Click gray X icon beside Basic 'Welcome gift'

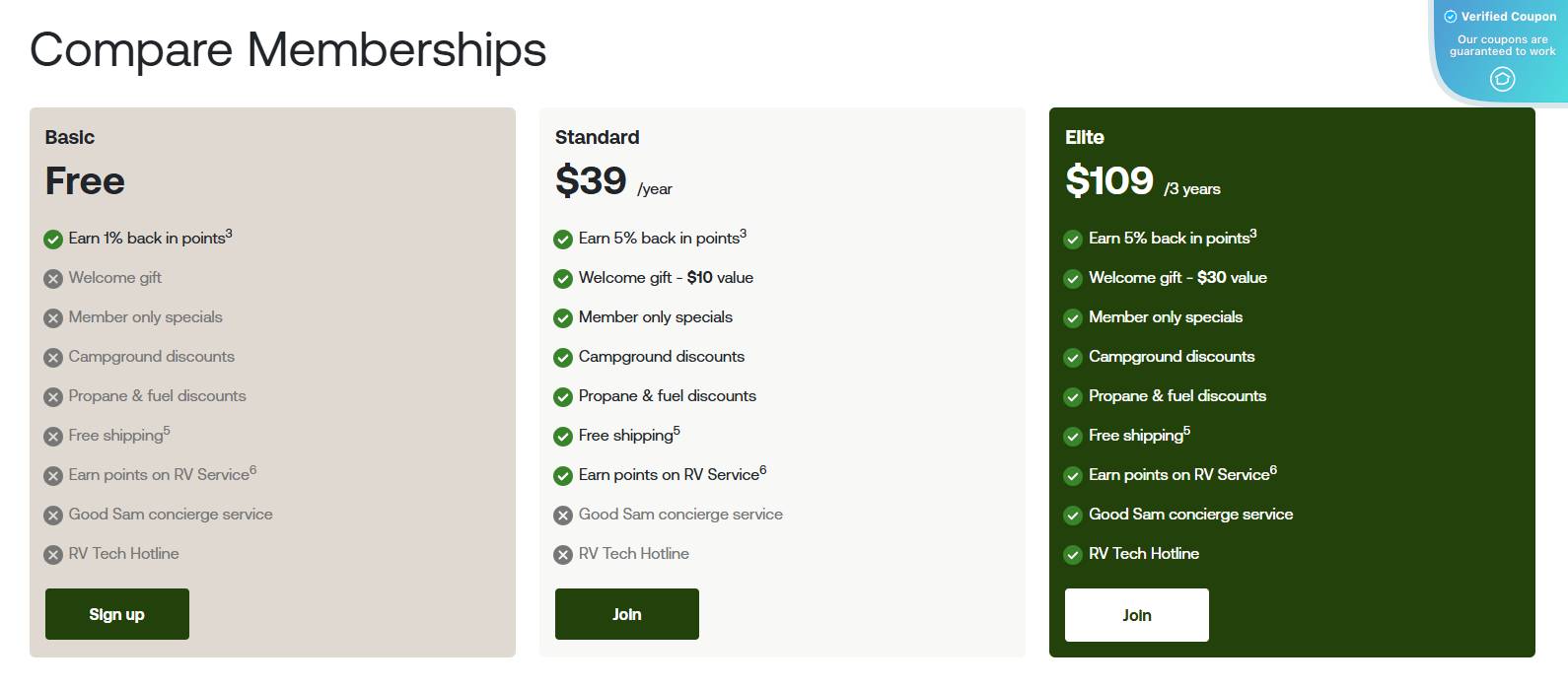(x=53, y=279)
